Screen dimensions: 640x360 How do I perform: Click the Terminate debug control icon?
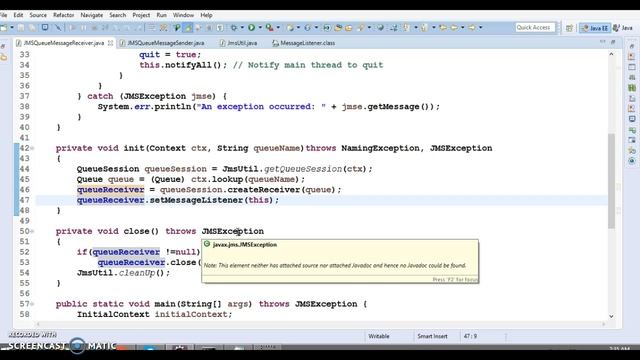pyautogui.click(x=94, y=27)
